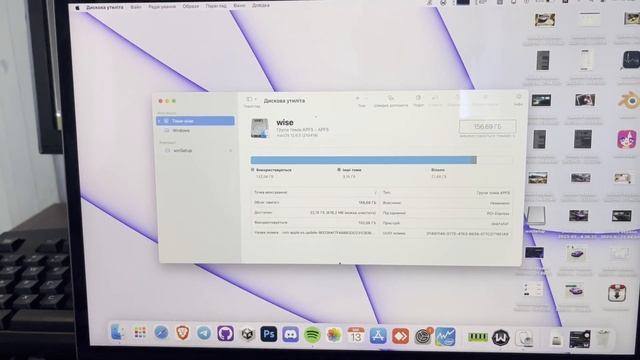
Task: Launch GitHub Desktop from the Dock
Action: pos(225,334)
